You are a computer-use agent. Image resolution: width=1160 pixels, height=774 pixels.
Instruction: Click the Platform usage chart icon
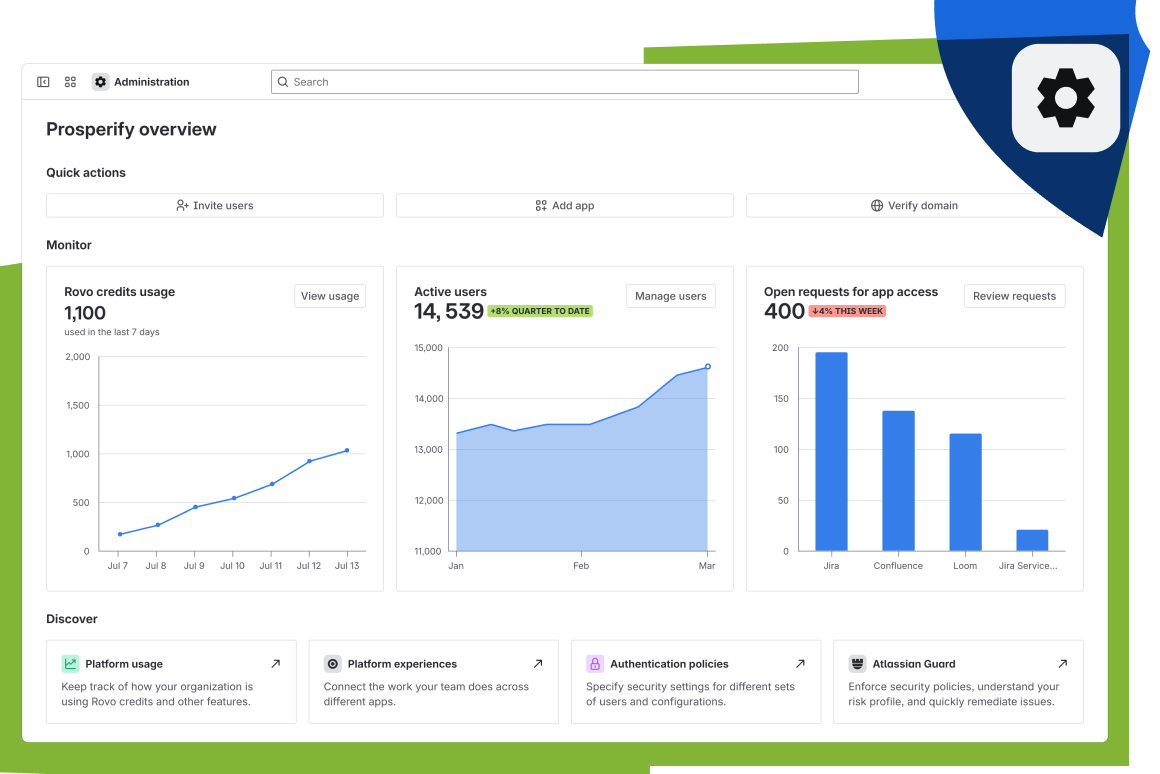(70, 664)
